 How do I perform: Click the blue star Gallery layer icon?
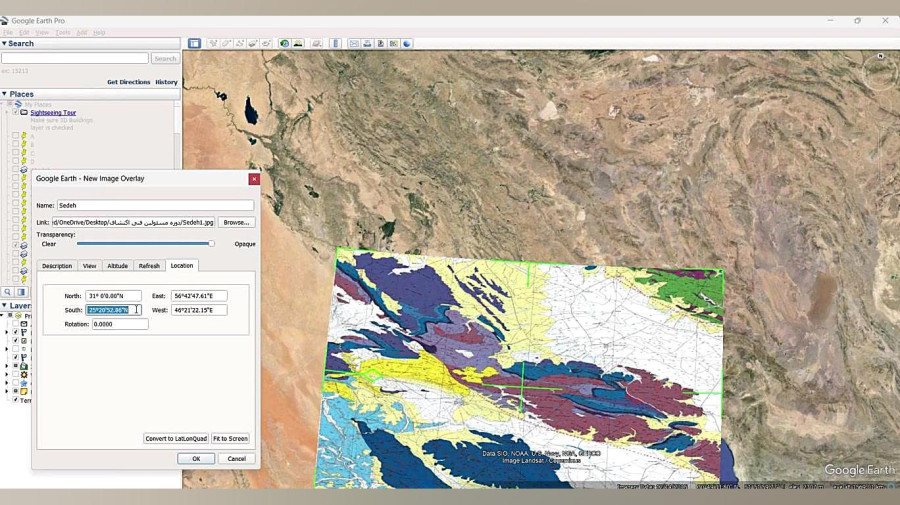pos(24,383)
